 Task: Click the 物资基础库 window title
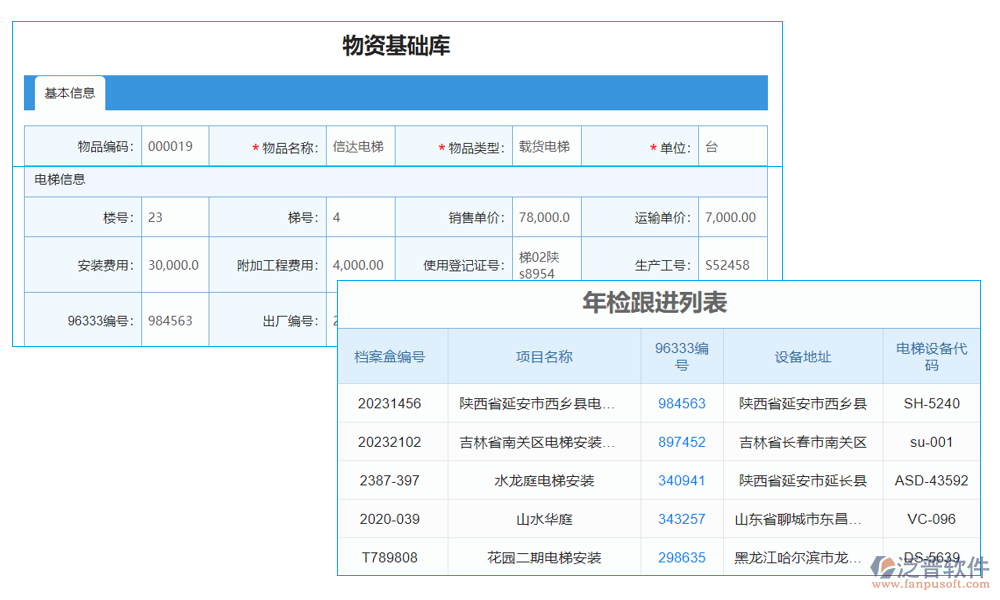click(395, 45)
